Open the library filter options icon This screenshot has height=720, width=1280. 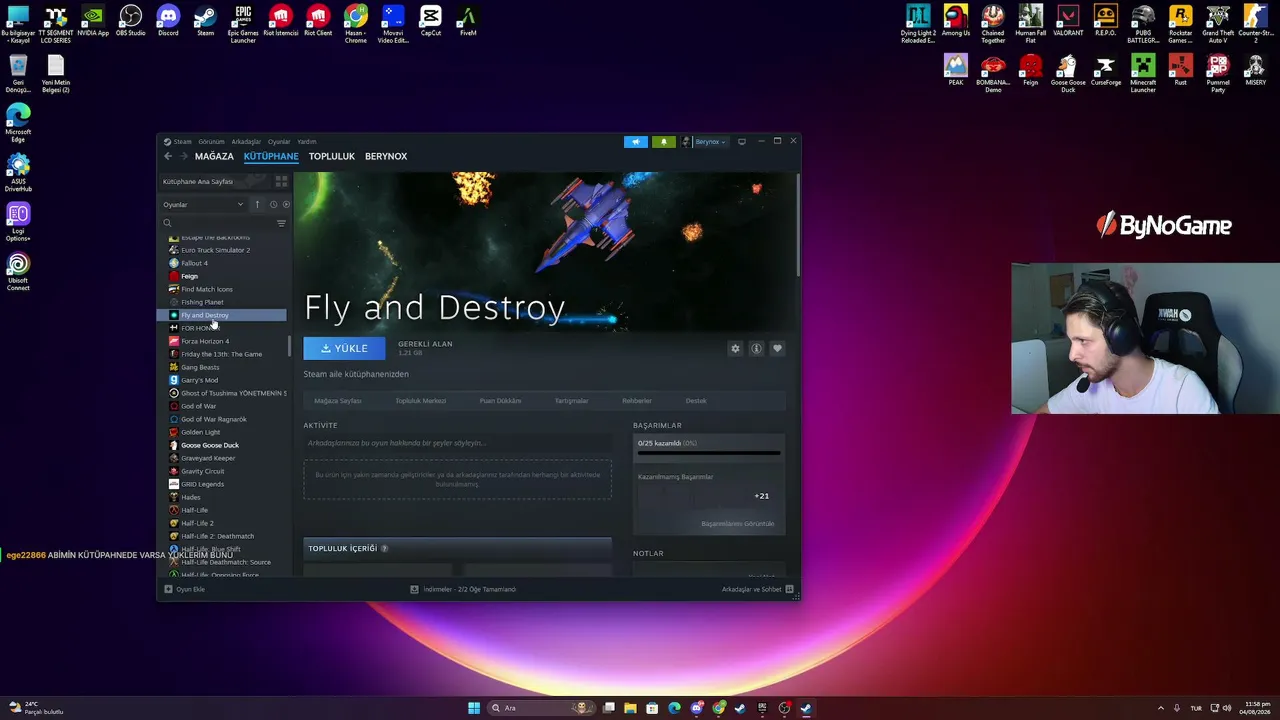pos(281,223)
